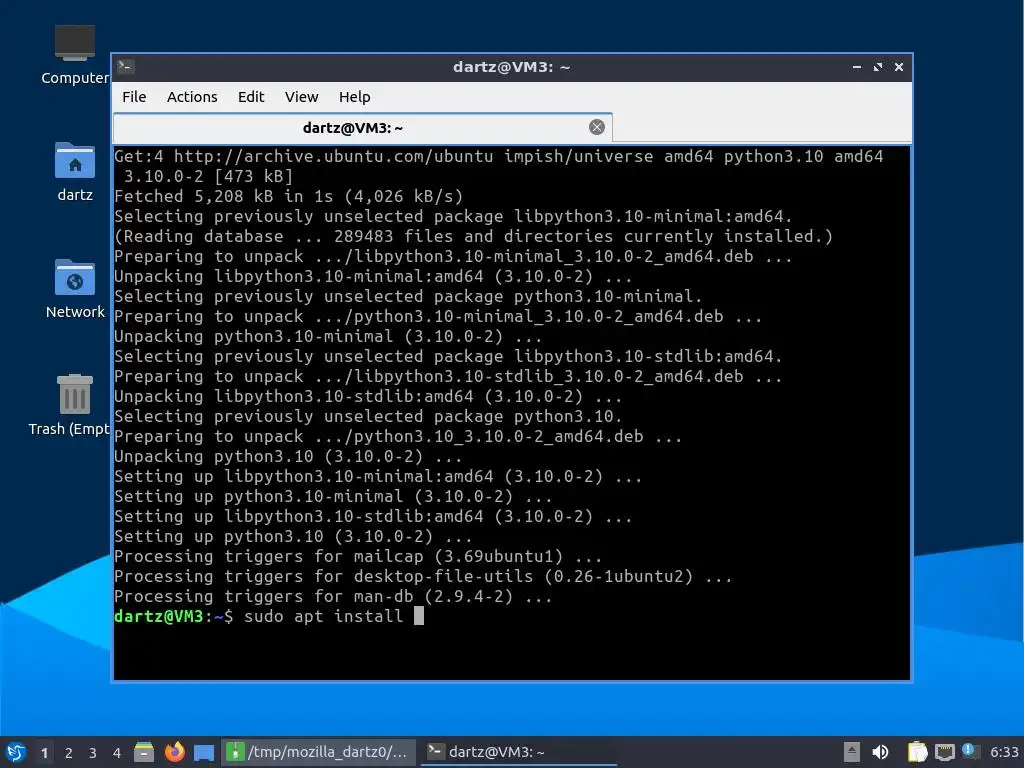Open the Help menu in the terminal
This screenshot has height=768, width=1024.
pyautogui.click(x=355, y=97)
